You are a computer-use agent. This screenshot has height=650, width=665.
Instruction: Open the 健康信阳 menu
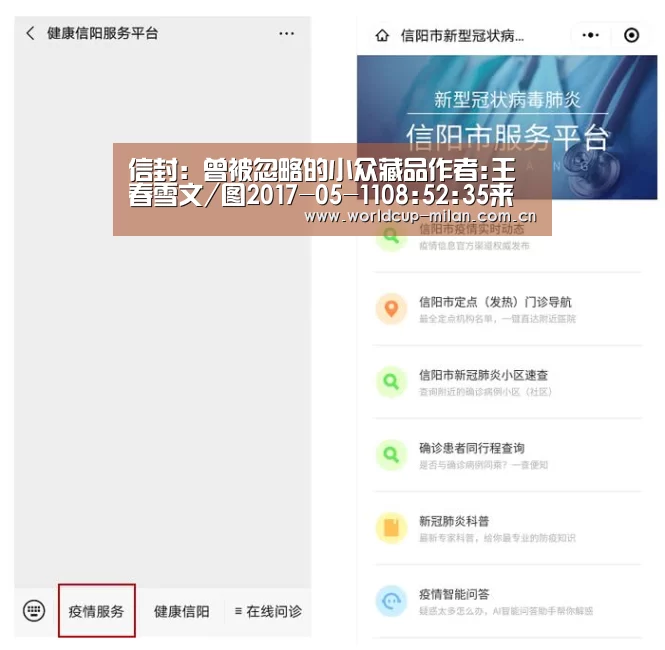(x=182, y=611)
